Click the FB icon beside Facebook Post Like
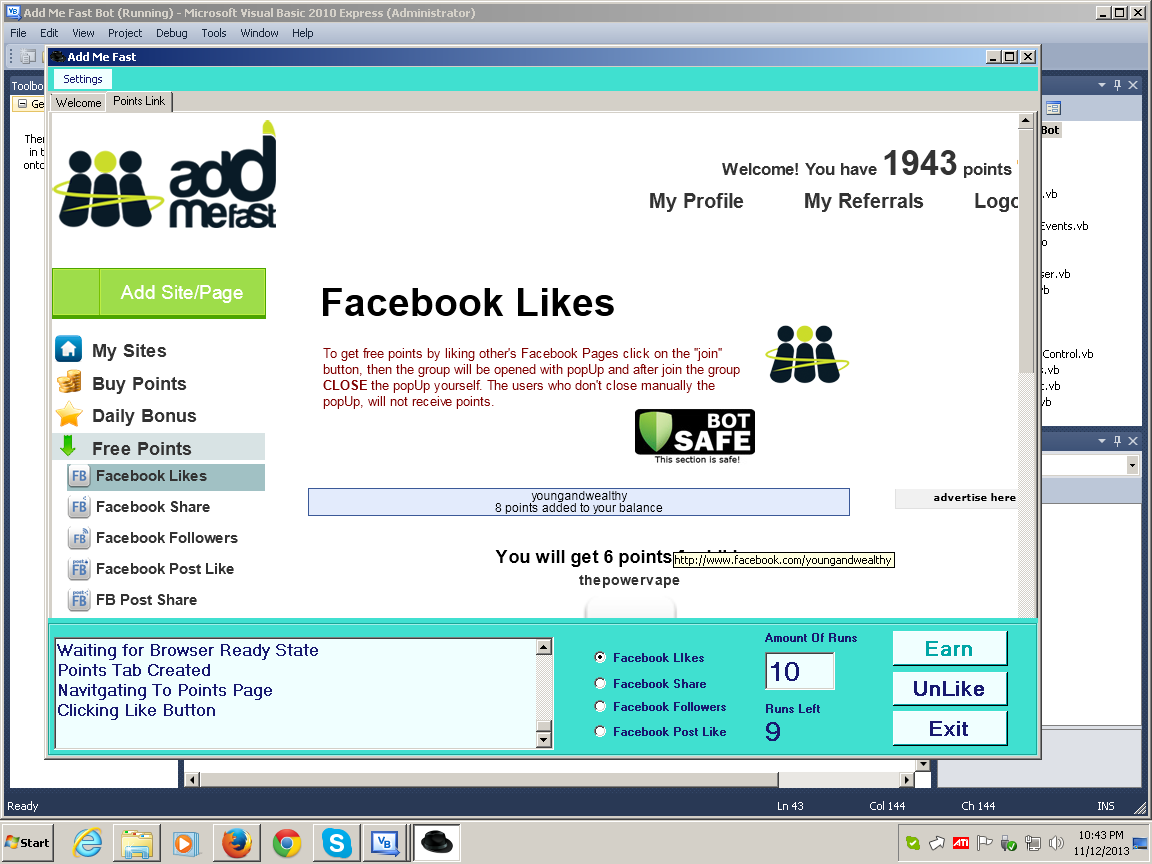1152x864 pixels. tap(79, 568)
